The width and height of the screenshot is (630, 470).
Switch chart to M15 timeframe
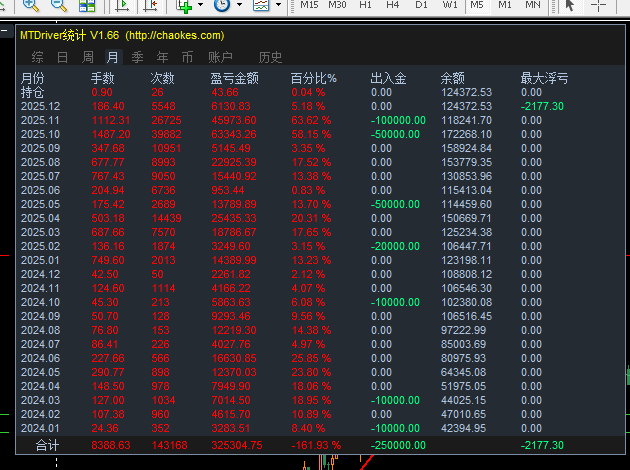click(x=309, y=5)
